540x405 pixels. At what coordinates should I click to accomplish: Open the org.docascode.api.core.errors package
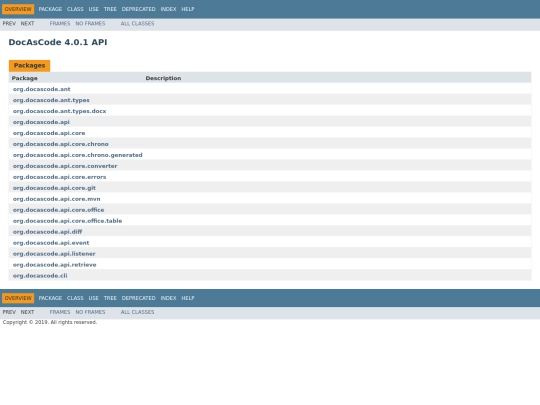point(60,177)
